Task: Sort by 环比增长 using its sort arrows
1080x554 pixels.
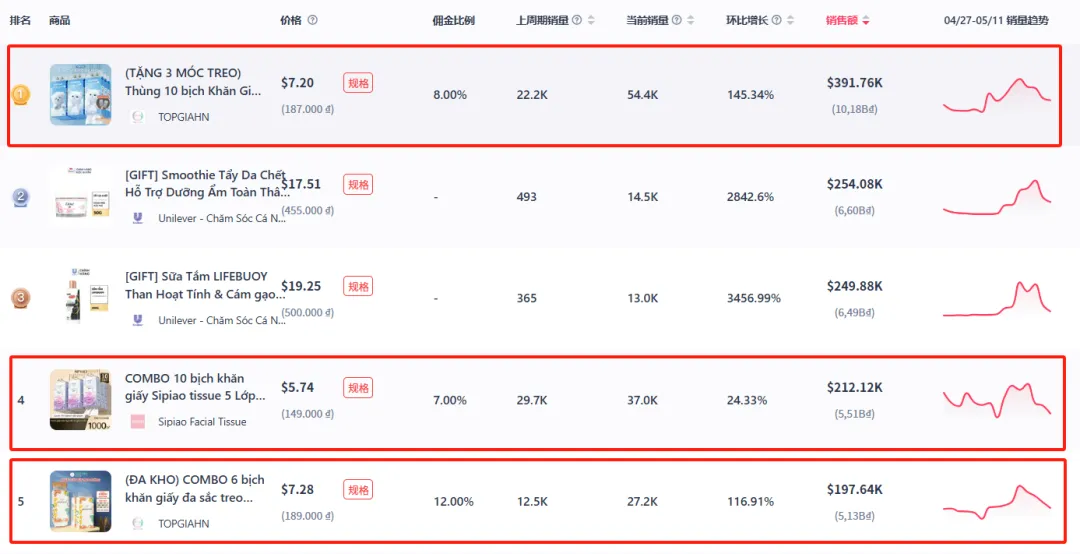Action: (791, 20)
